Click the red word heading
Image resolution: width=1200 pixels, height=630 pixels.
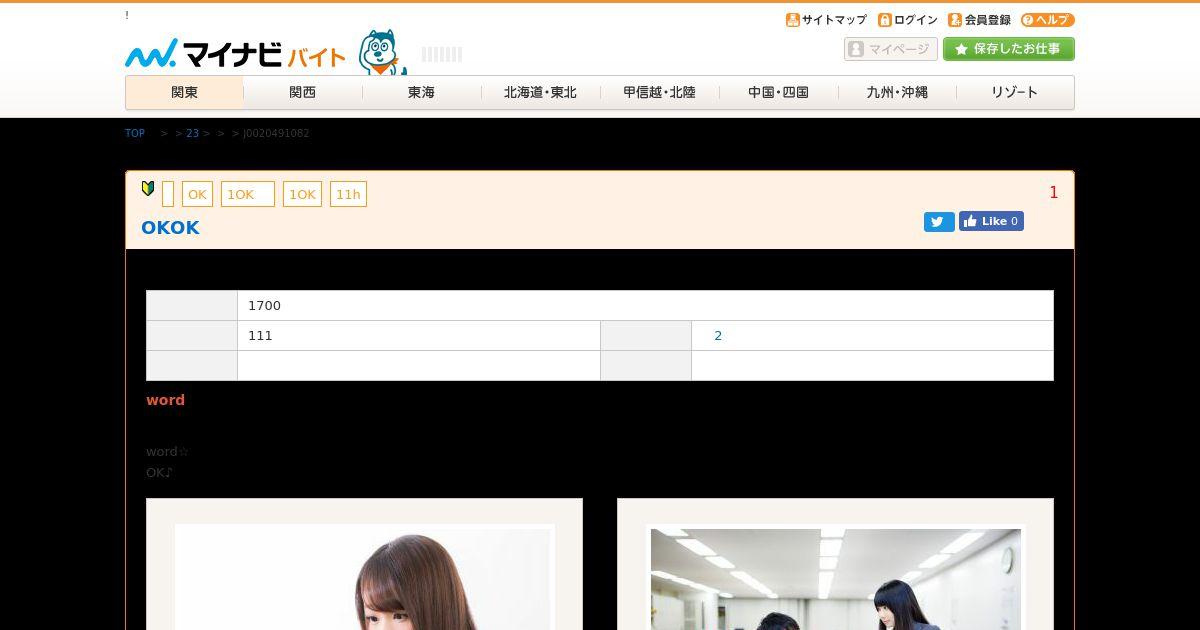(x=165, y=400)
